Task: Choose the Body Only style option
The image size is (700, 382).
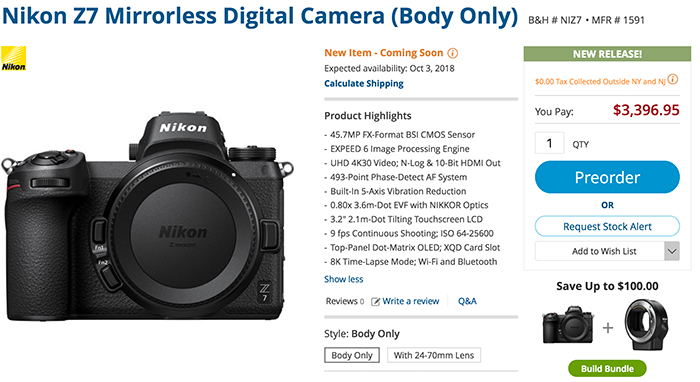Action: click(x=352, y=355)
